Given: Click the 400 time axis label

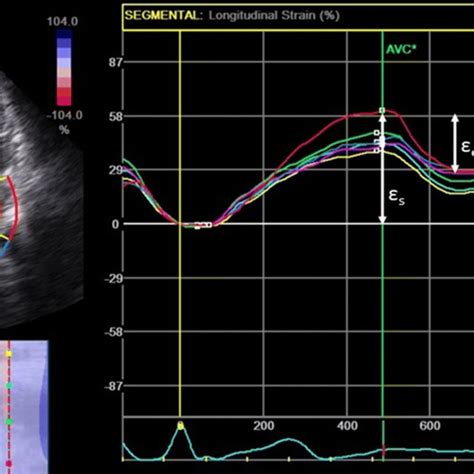Looking at the screenshot, I should [x=347, y=426].
